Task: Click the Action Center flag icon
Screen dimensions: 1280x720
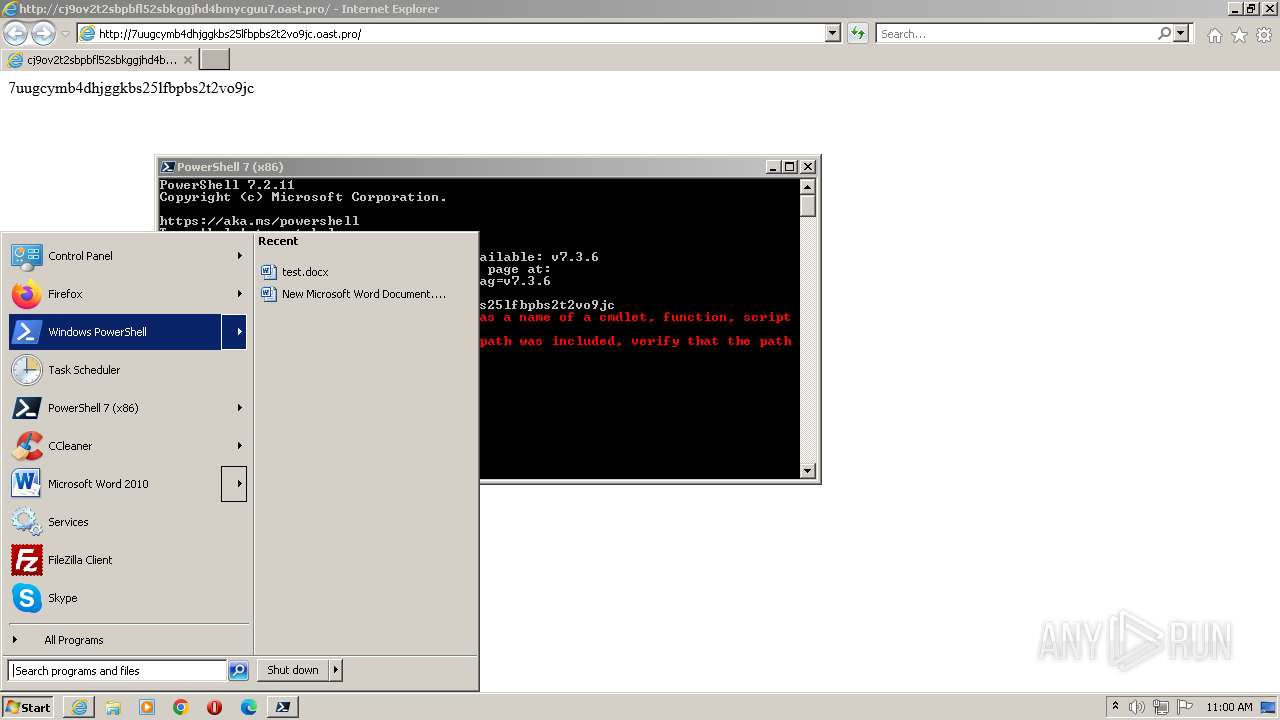Action: (x=1184, y=707)
